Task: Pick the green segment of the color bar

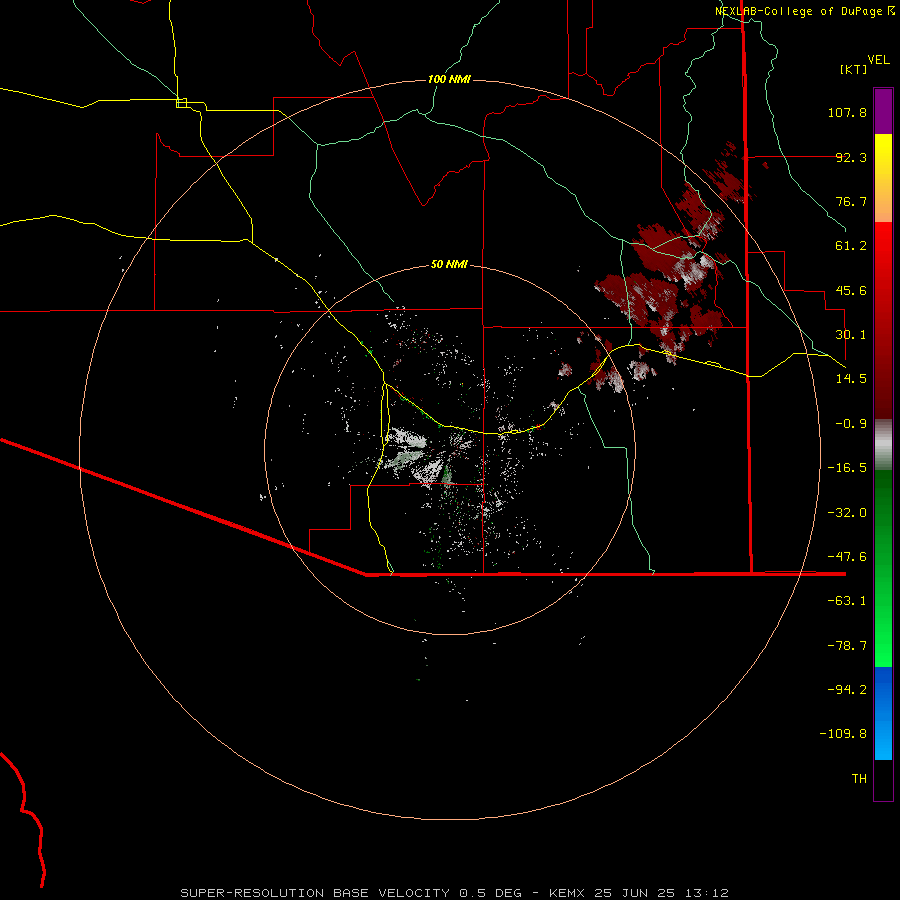Action: (x=883, y=568)
